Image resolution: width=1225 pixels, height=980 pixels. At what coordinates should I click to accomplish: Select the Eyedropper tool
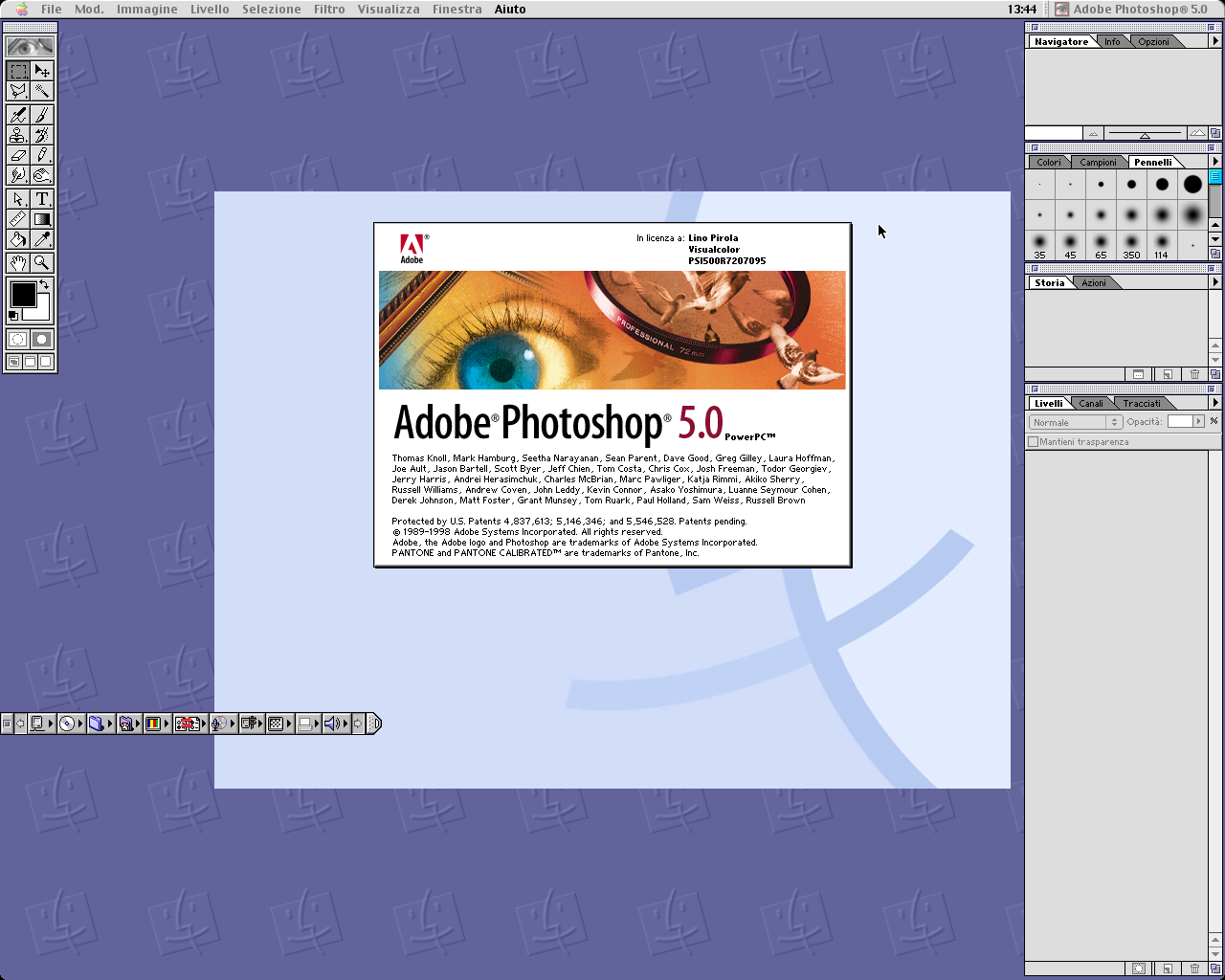pyautogui.click(x=42, y=239)
